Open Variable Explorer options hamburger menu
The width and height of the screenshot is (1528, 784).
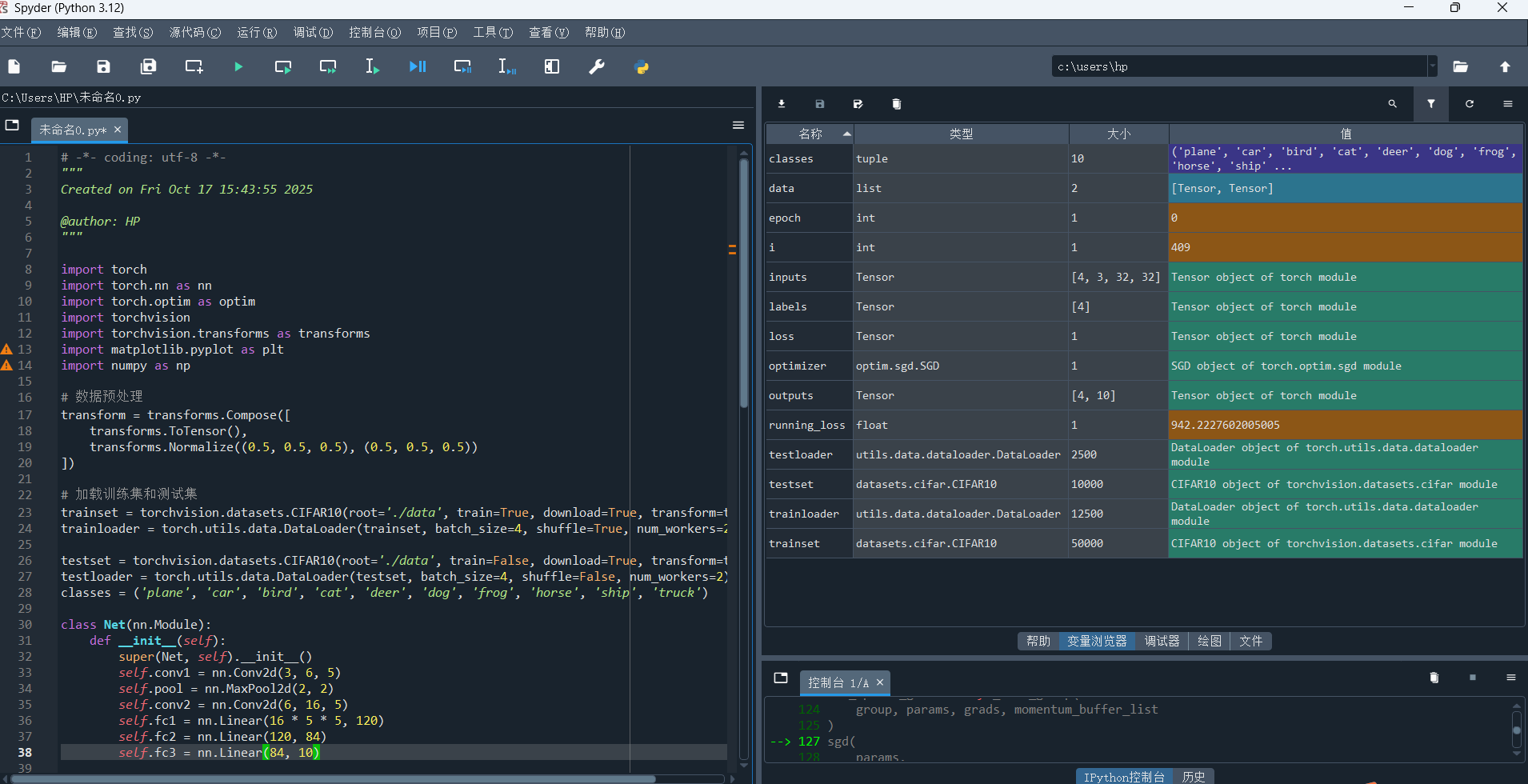[1508, 104]
